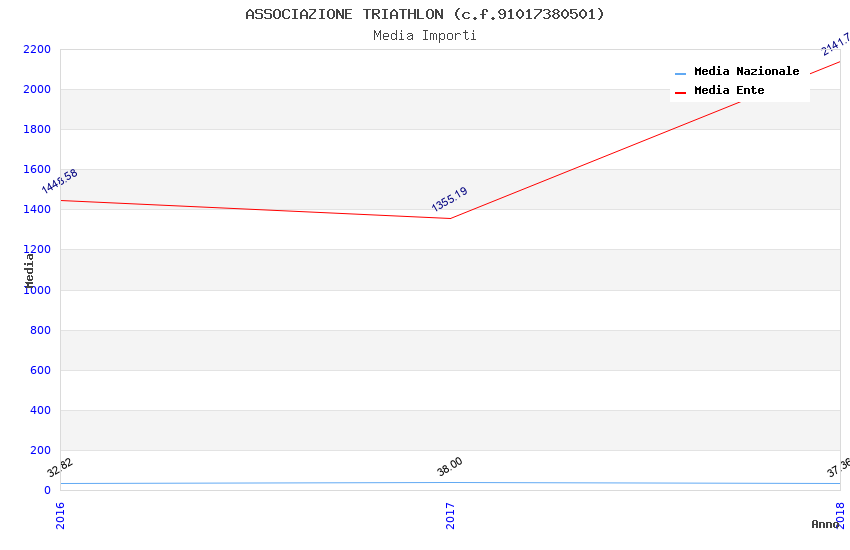Click the 200 y-axis tick label
This screenshot has width=850, height=550.
(x=40, y=450)
